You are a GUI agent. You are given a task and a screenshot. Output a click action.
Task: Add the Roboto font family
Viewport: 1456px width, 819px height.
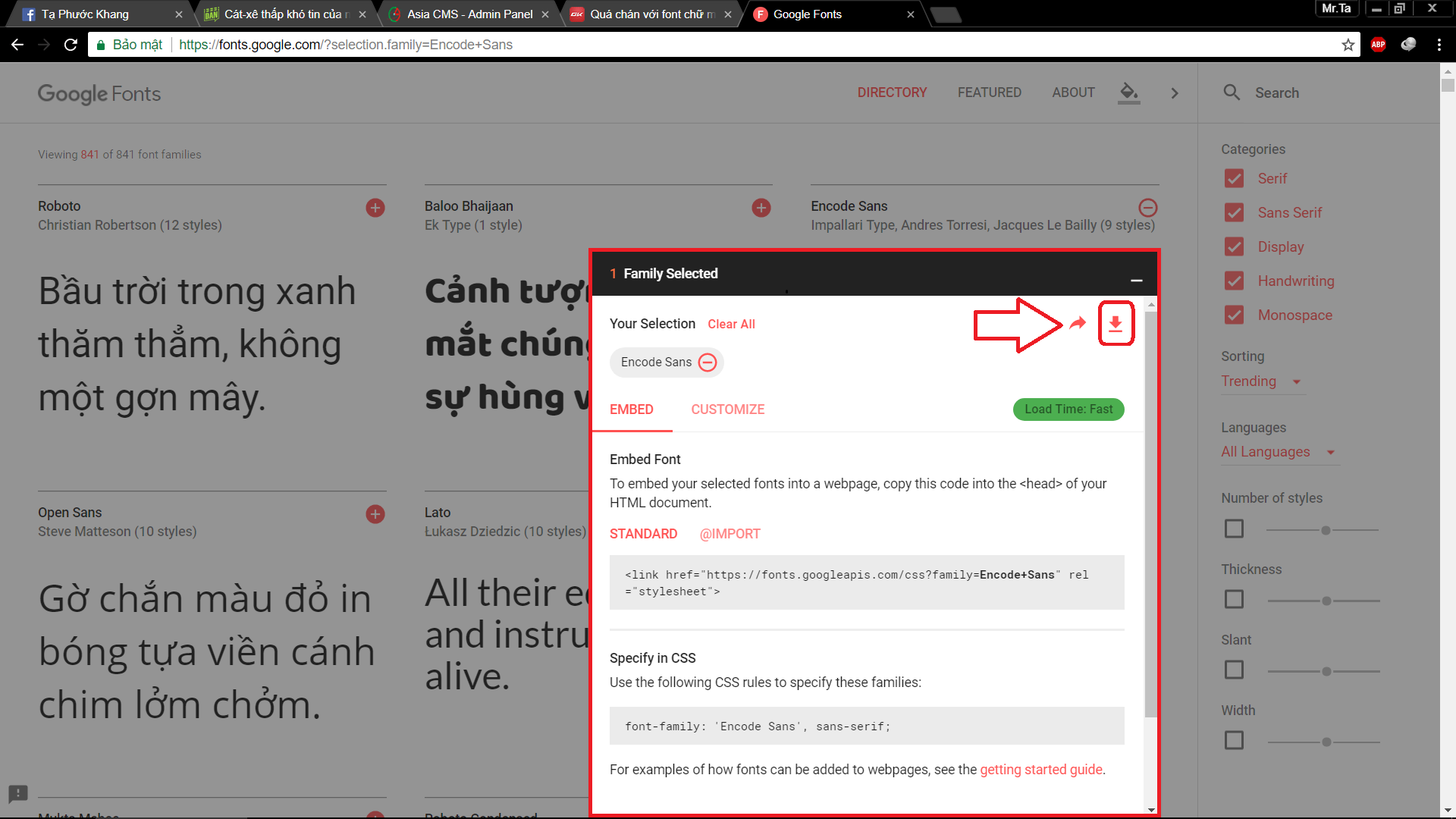pos(375,208)
